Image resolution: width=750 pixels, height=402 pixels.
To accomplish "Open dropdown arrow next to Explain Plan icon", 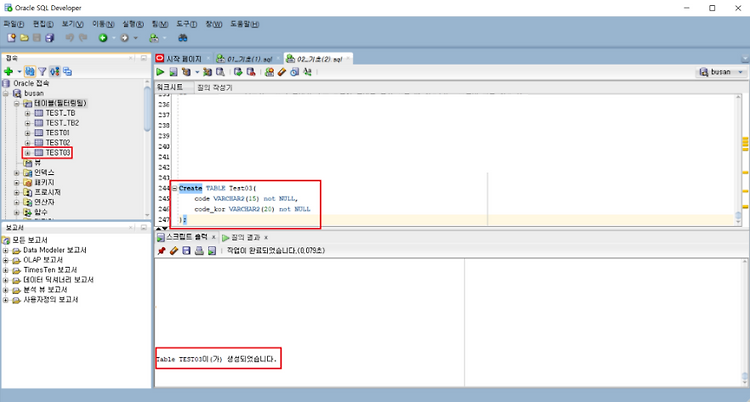I will pyautogui.click(x=197, y=72).
